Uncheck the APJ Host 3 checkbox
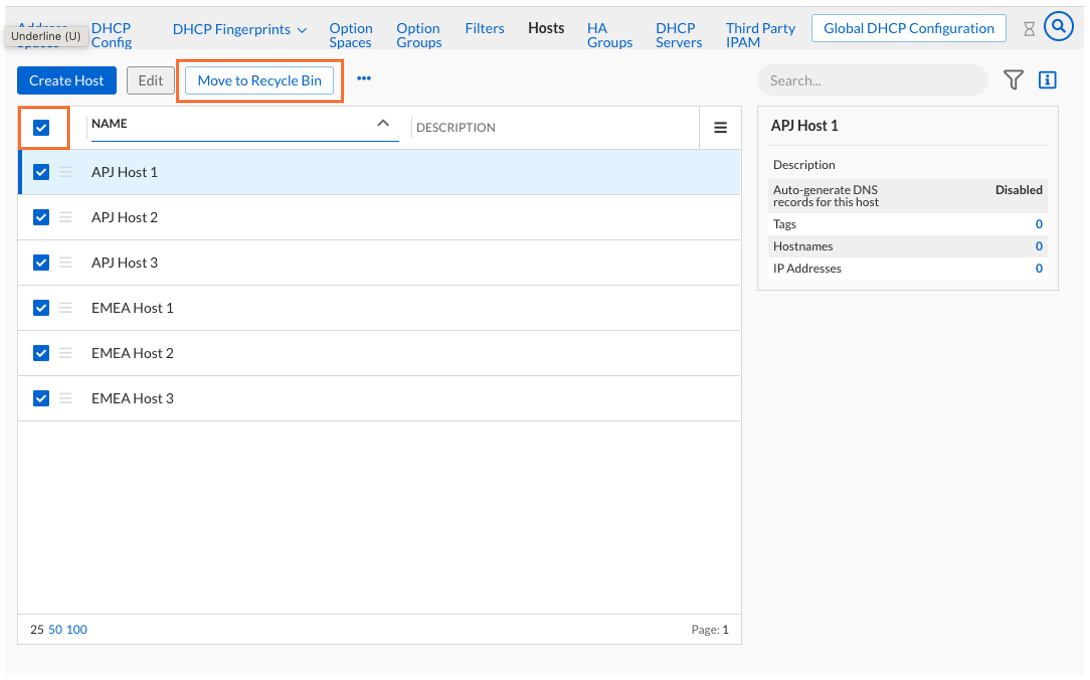 (x=41, y=262)
